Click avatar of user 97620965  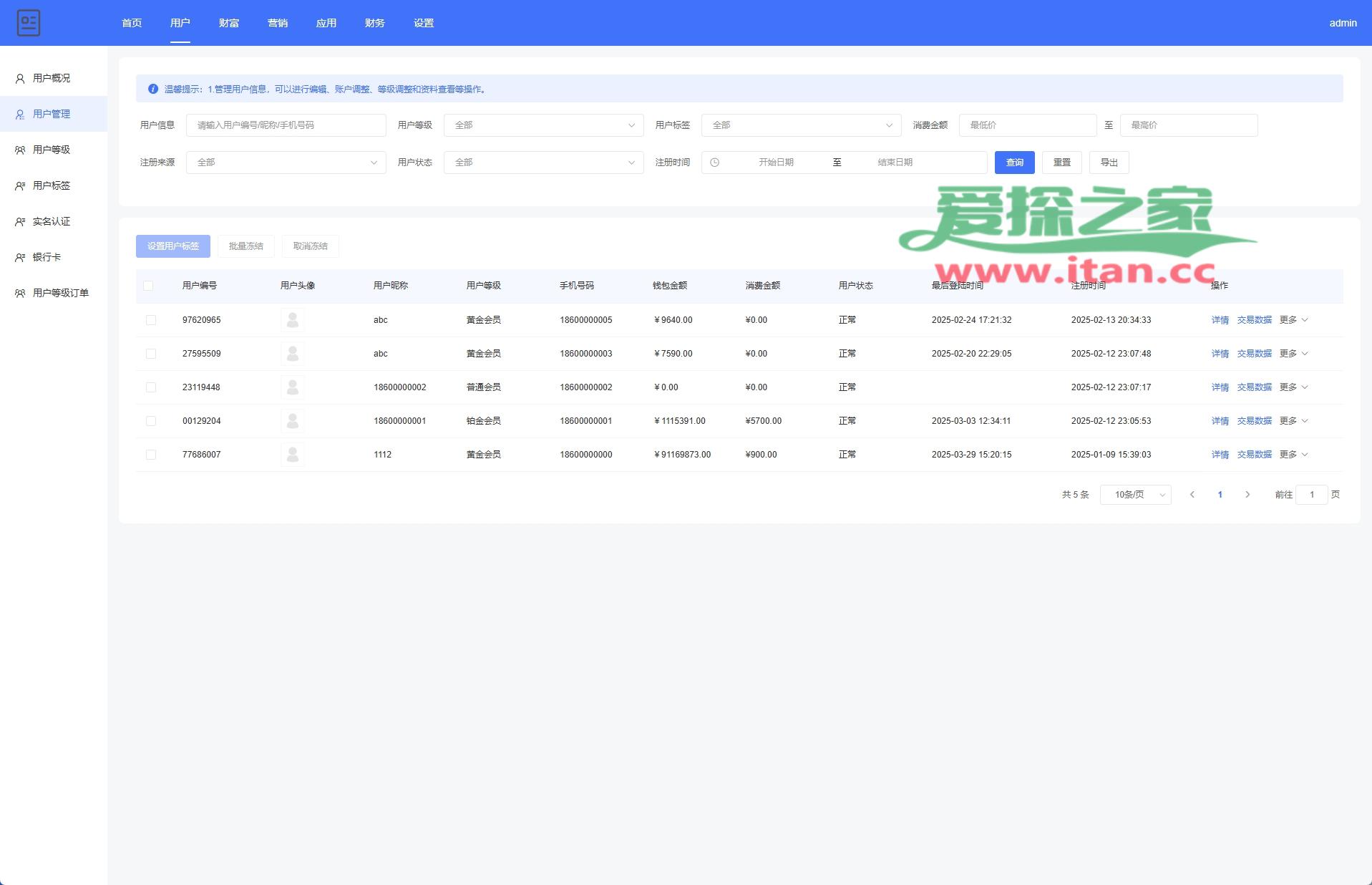[292, 320]
